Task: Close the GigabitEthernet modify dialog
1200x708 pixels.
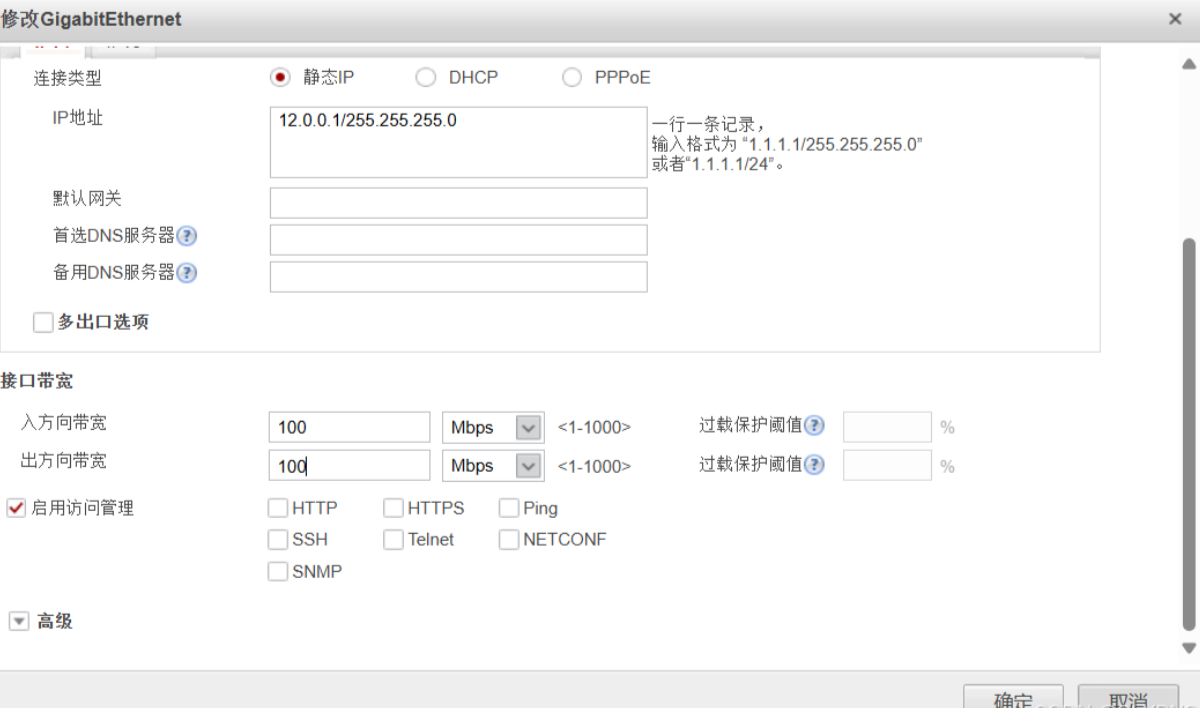Action: [1176, 19]
